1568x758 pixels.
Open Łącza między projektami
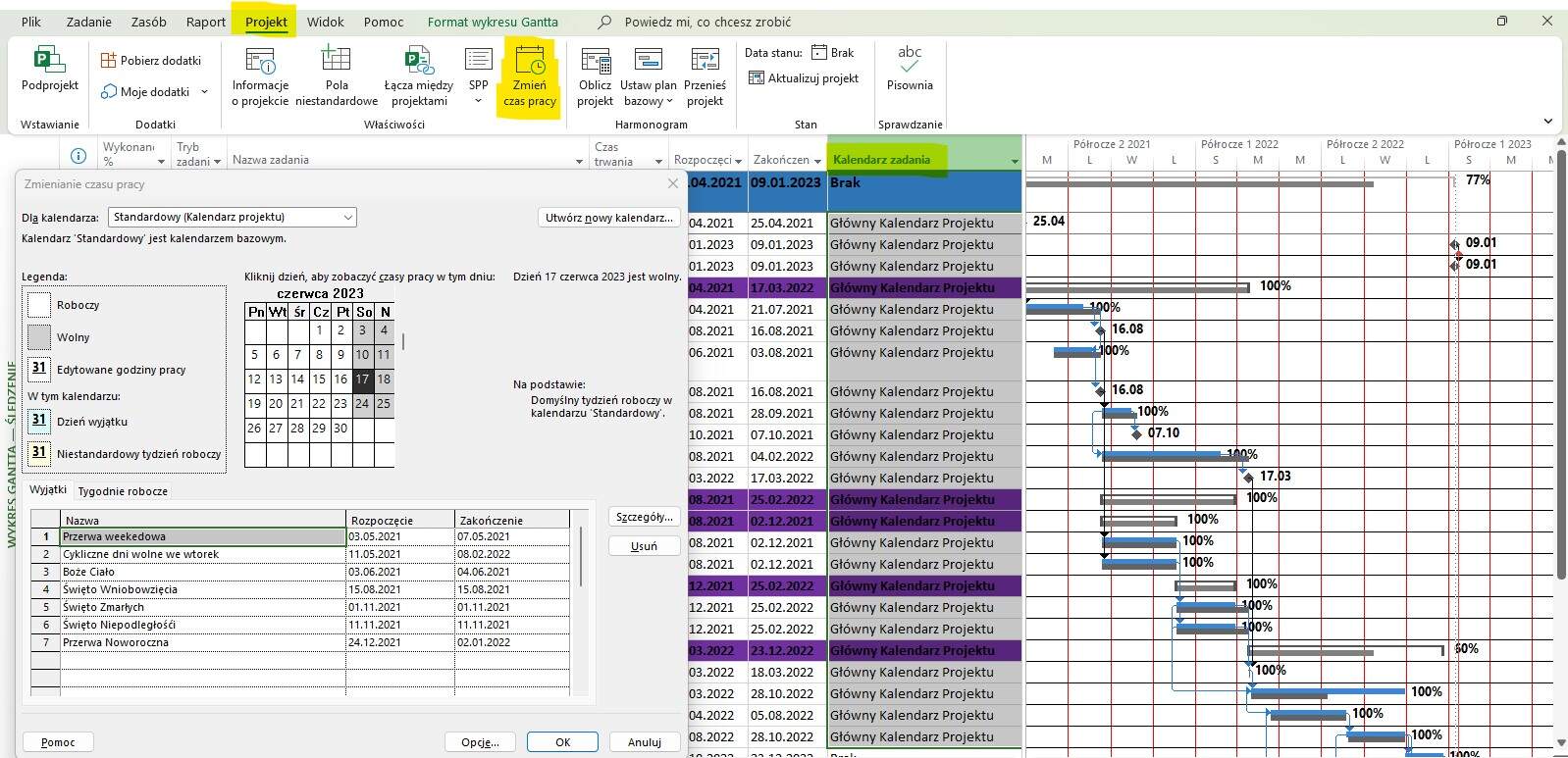418,61
